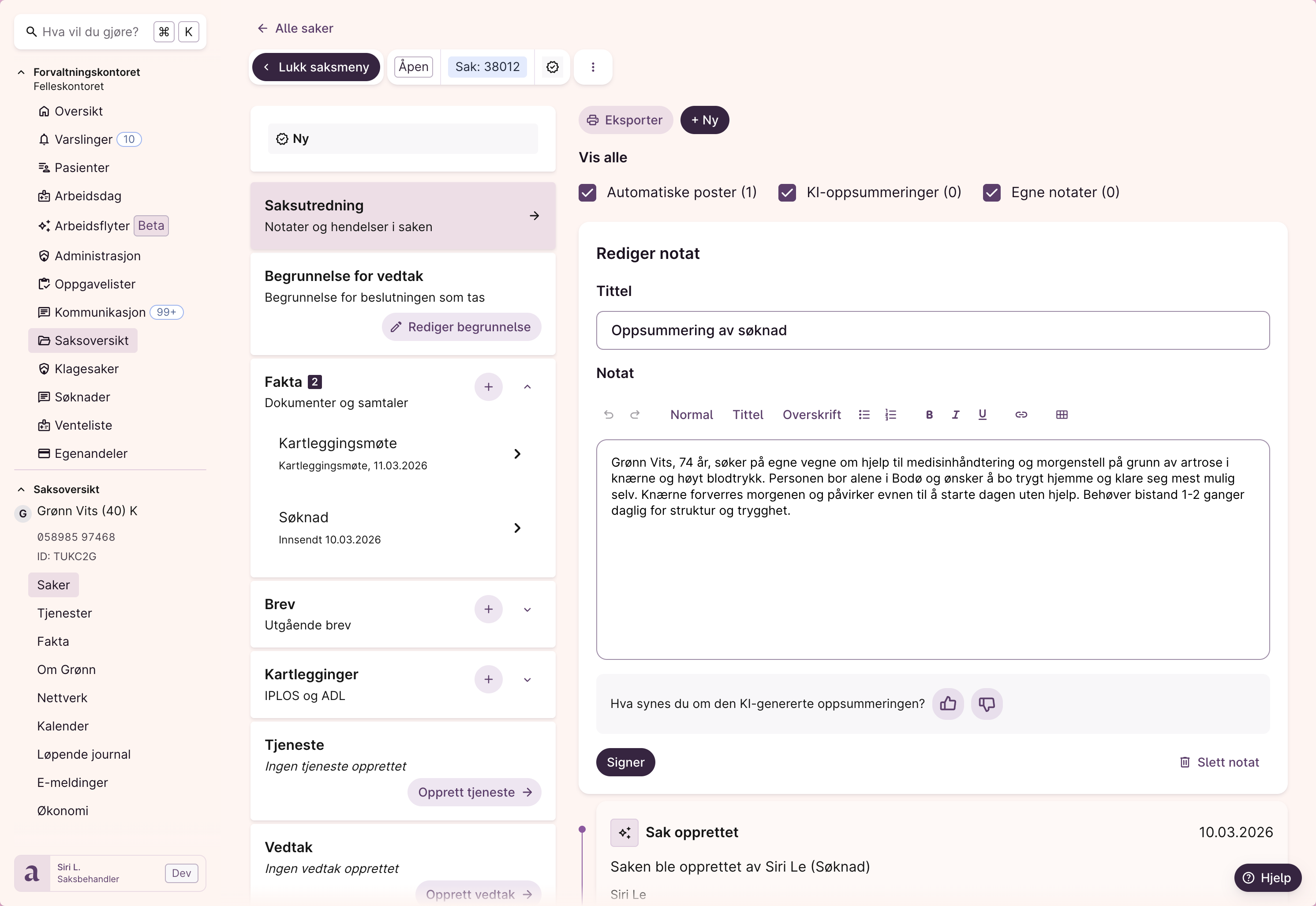Toggle bold formatting in note editor
1316x906 pixels.
pyautogui.click(x=929, y=414)
